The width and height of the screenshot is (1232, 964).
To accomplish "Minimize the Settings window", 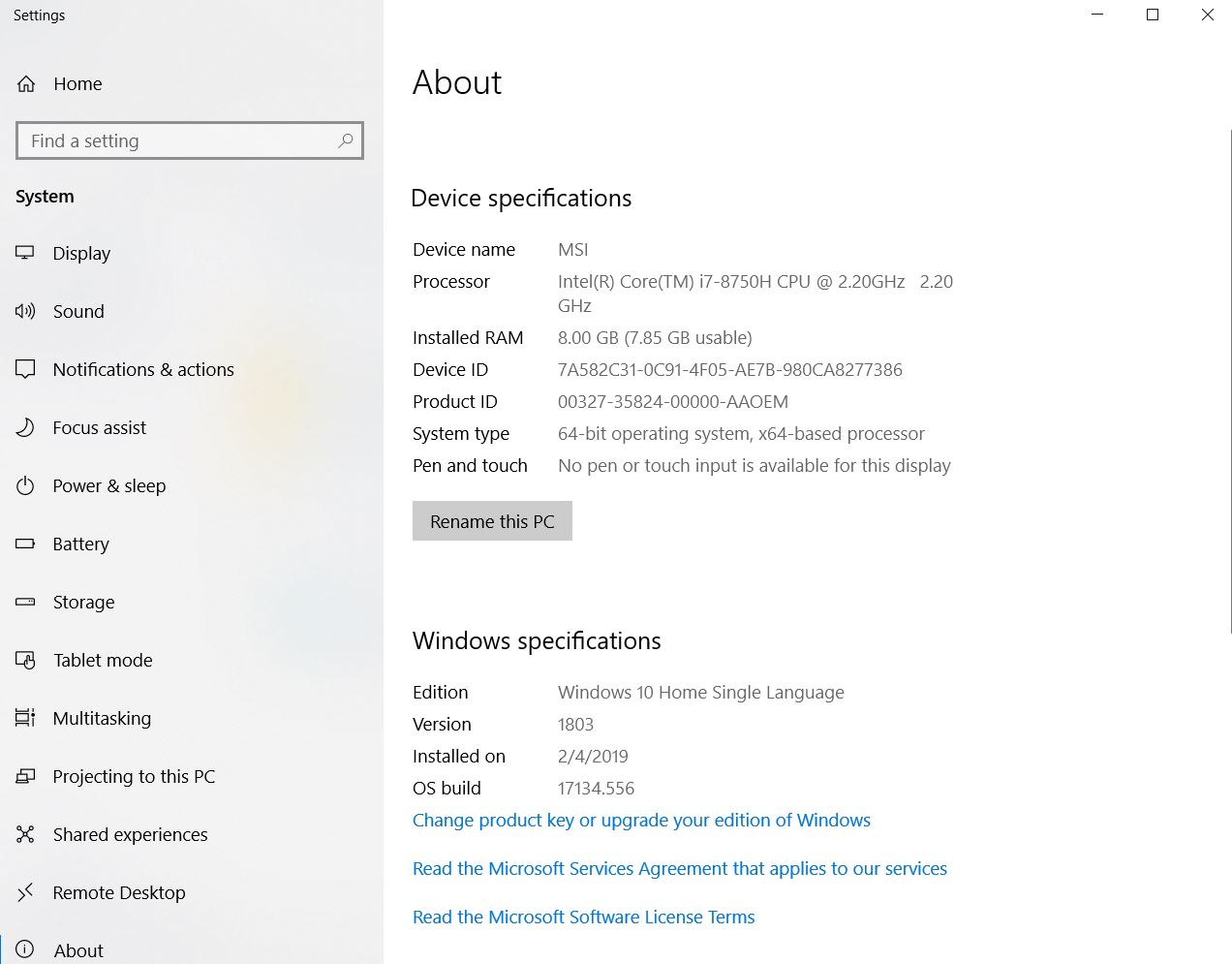I will tap(1097, 15).
